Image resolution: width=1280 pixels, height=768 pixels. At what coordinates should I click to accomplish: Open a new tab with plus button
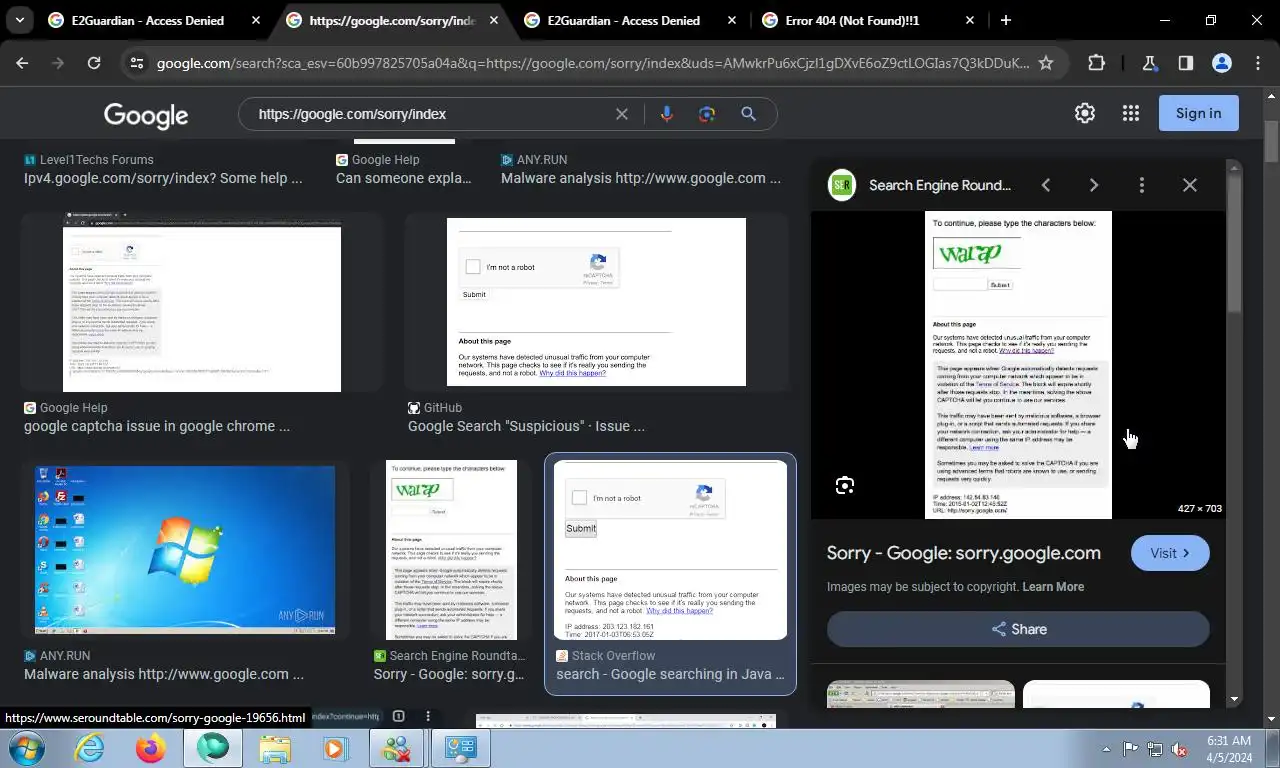coord(1006,20)
